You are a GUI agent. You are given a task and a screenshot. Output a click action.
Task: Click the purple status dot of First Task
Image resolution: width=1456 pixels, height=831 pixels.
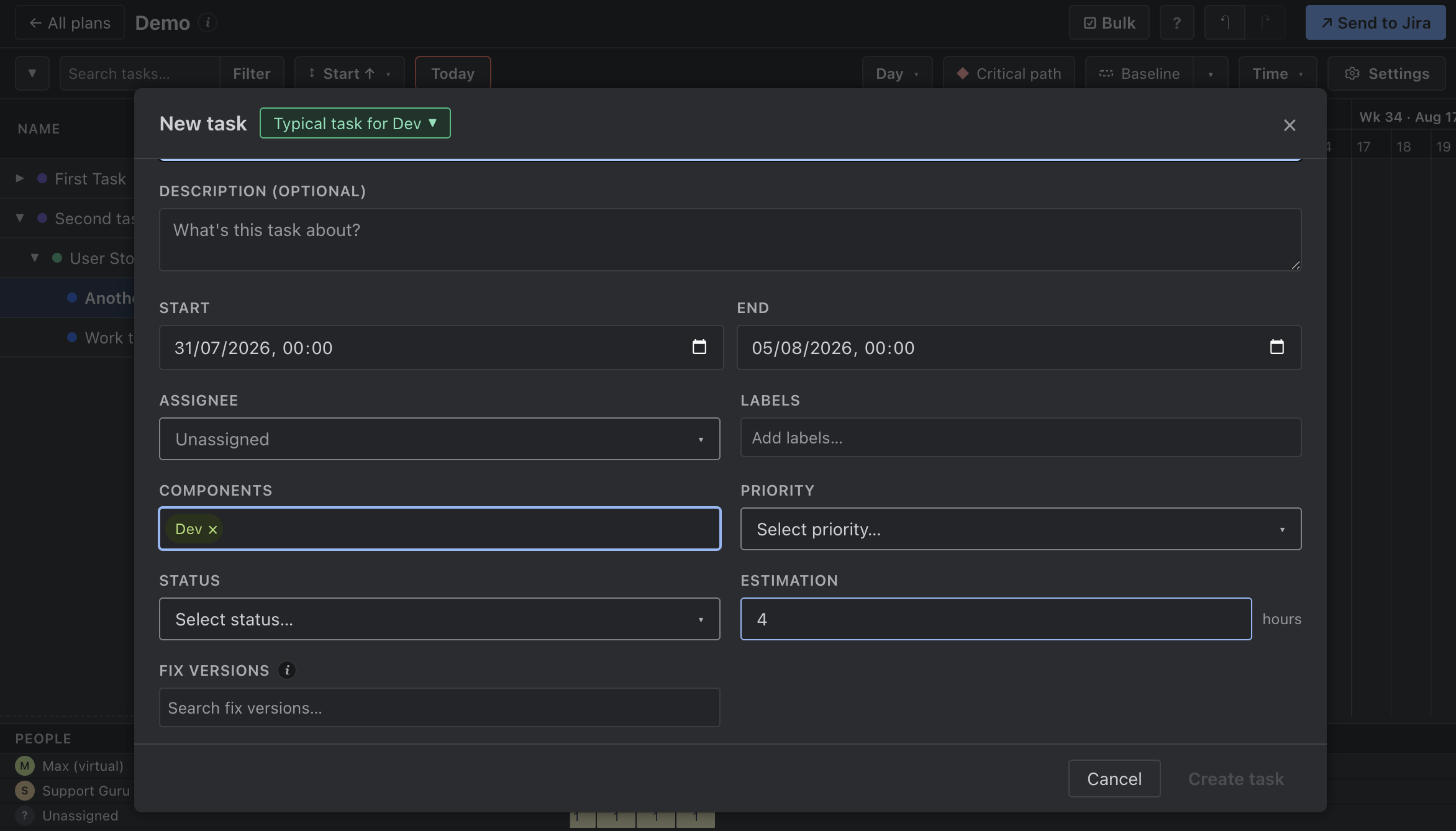pyautogui.click(x=42, y=178)
